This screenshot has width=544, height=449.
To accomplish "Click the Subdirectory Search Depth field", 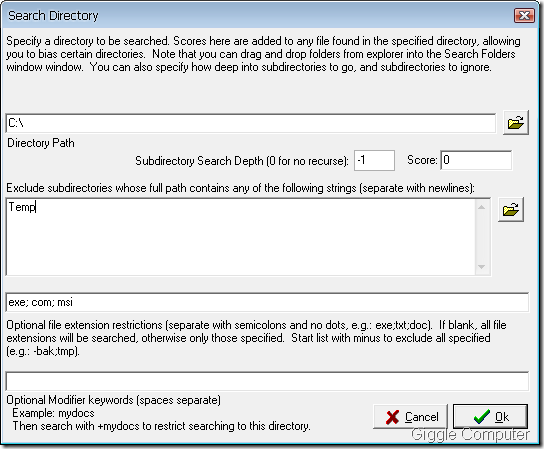I will [374, 160].
